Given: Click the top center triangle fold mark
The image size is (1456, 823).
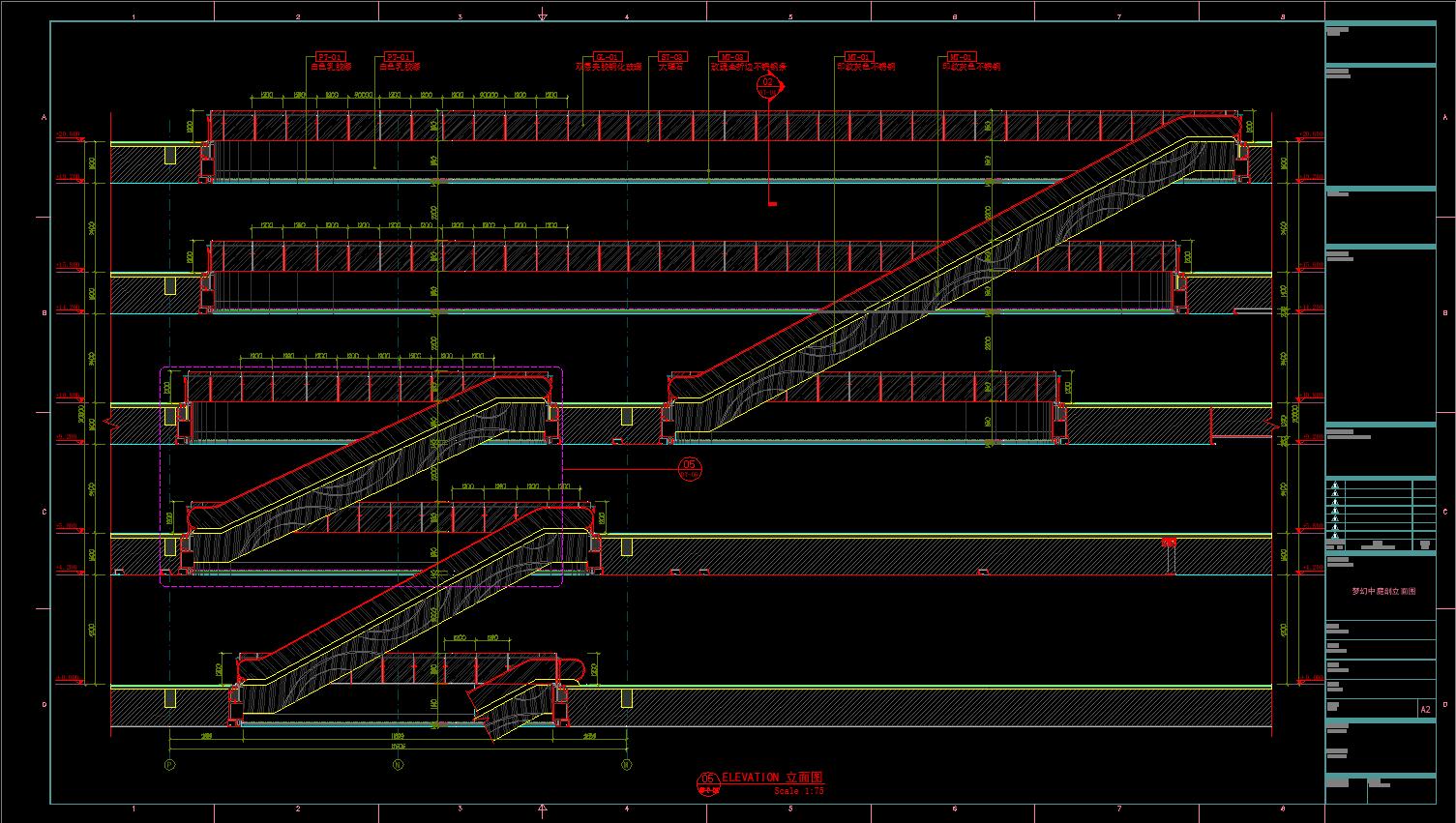Looking at the screenshot, I should click(x=543, y=17).
